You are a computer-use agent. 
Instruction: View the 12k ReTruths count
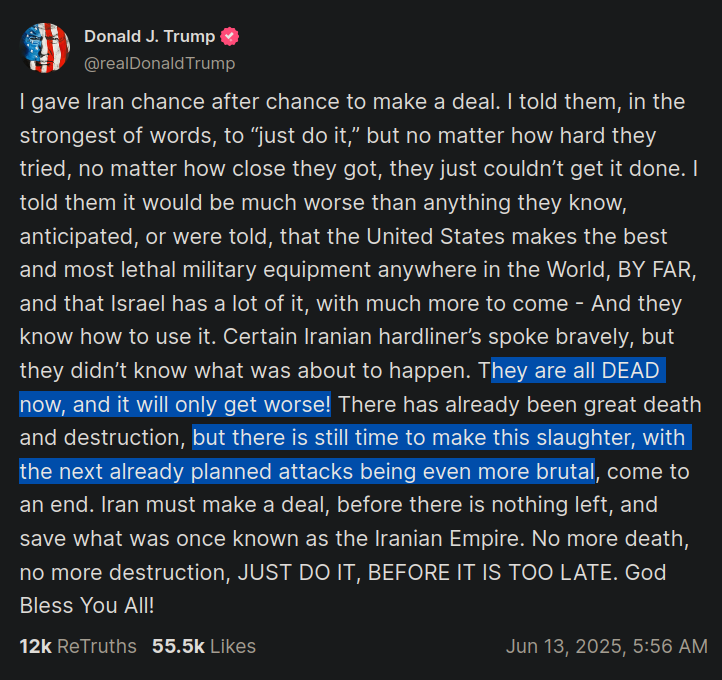tap(78, 646)
